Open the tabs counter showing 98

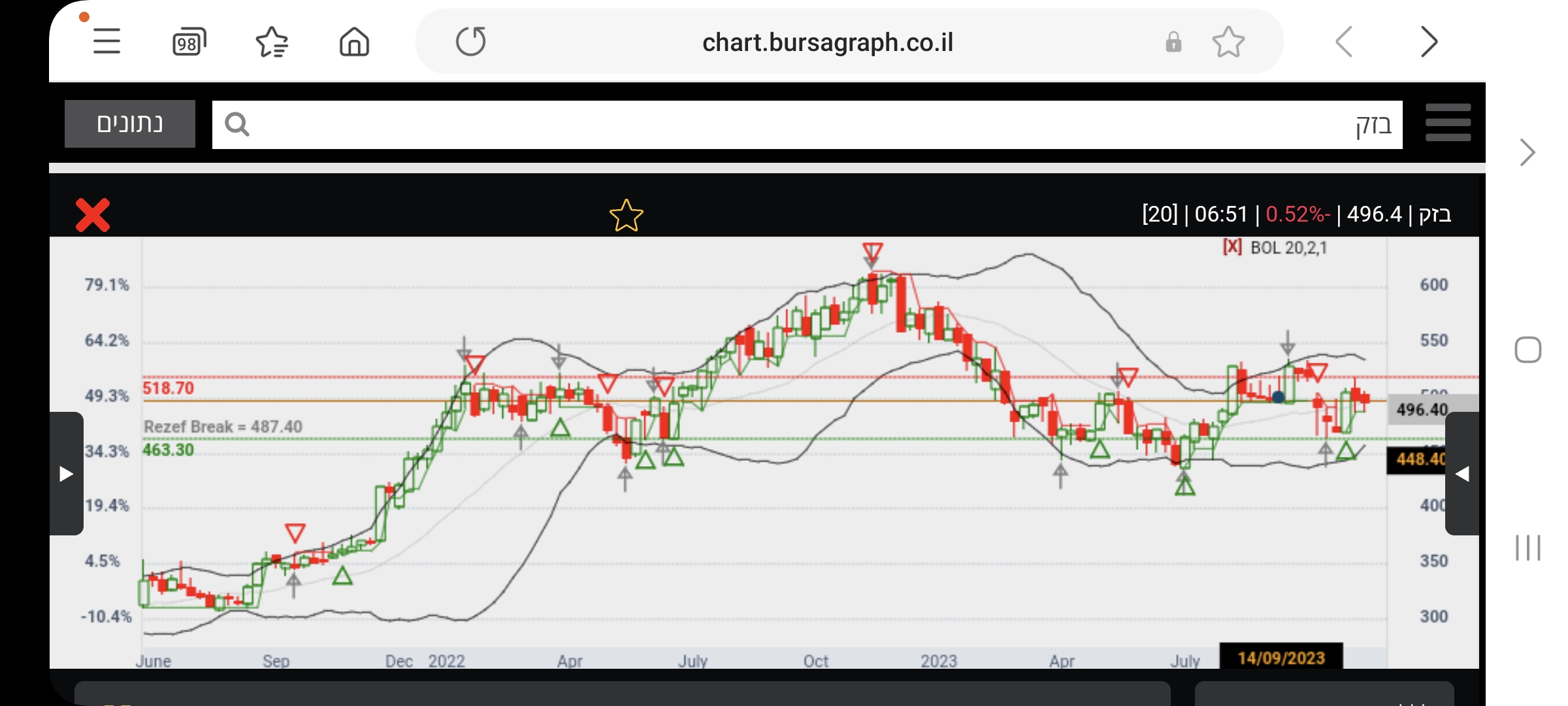pyautogui.click(x=189, y=42)
